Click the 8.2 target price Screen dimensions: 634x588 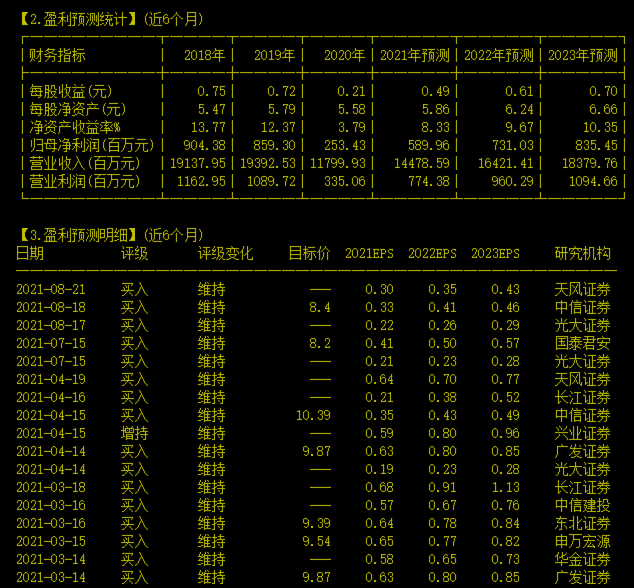pyautogui.click(x=320, y=343)
